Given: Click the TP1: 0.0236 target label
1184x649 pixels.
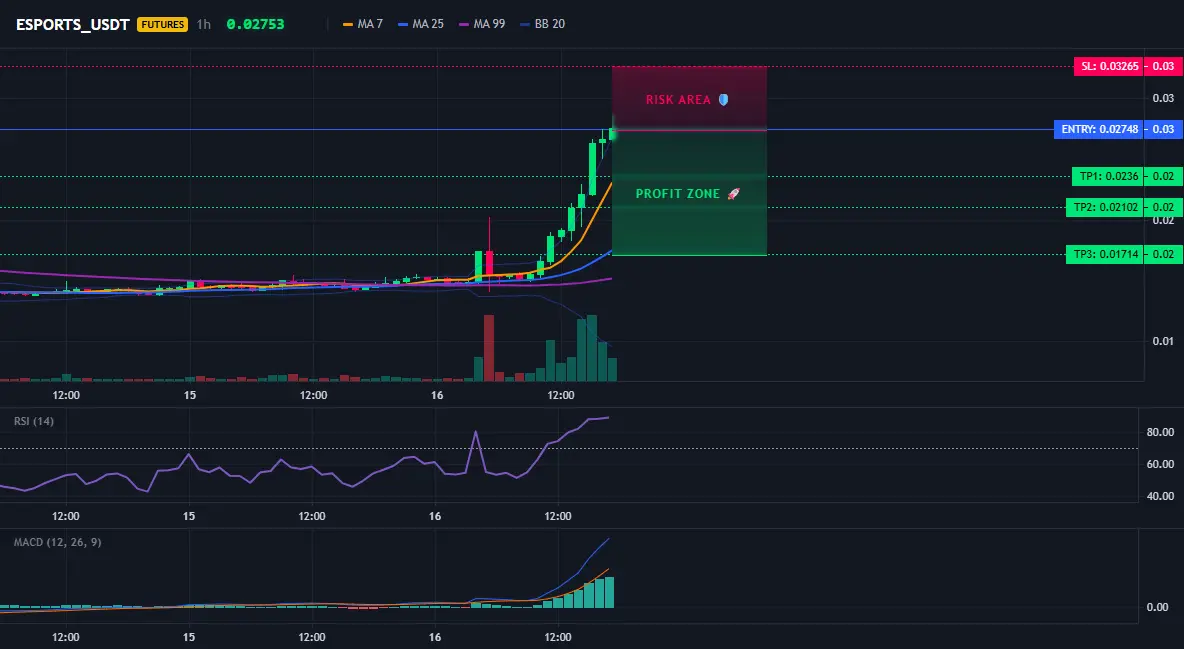Looking at the screenshot, I should pos(1108,177).
